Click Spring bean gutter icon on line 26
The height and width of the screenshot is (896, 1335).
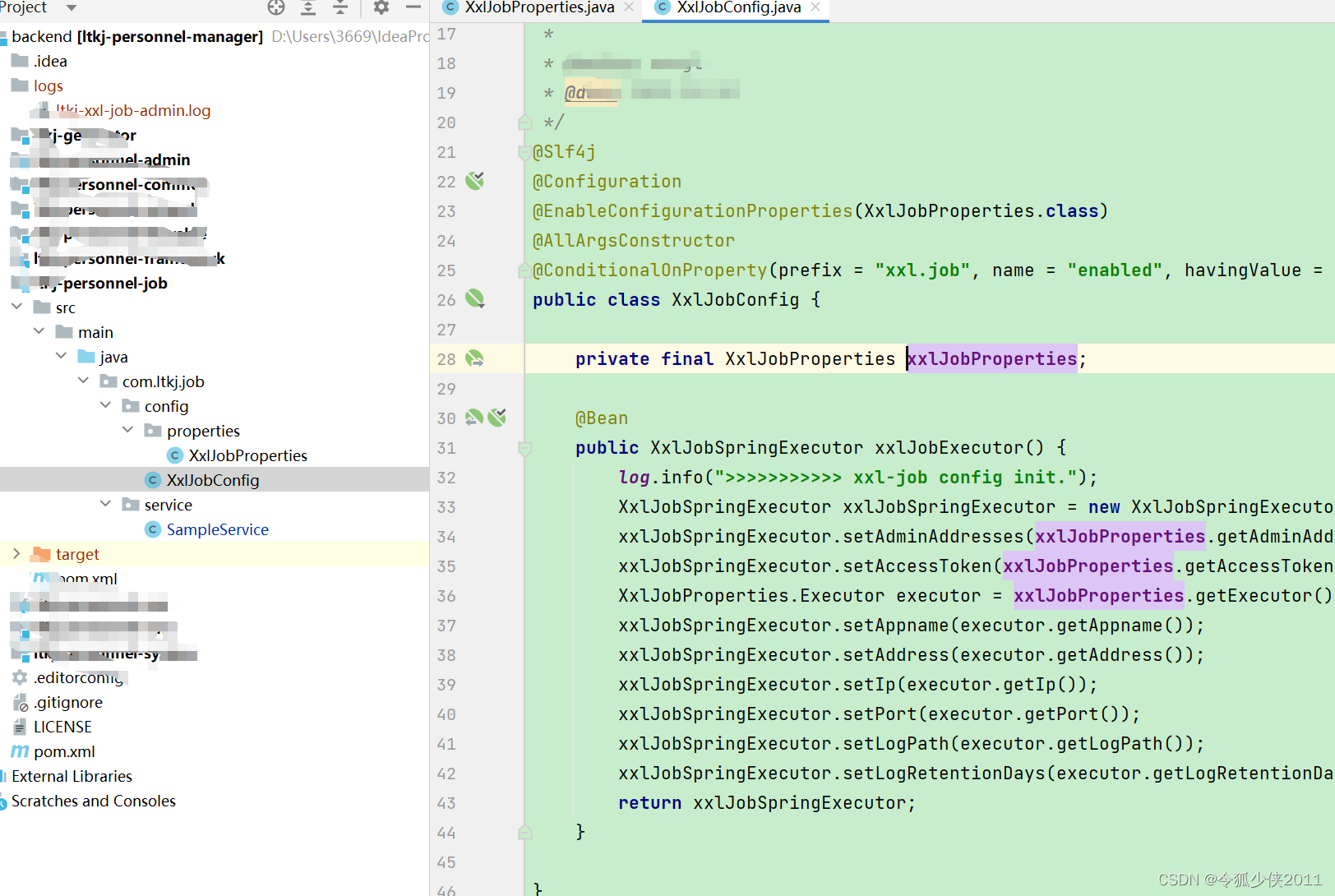click(474, 299)
